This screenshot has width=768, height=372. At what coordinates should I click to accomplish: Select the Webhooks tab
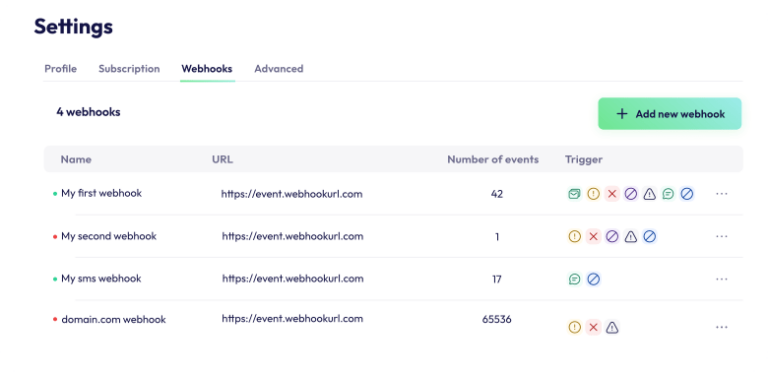(207, 69)
